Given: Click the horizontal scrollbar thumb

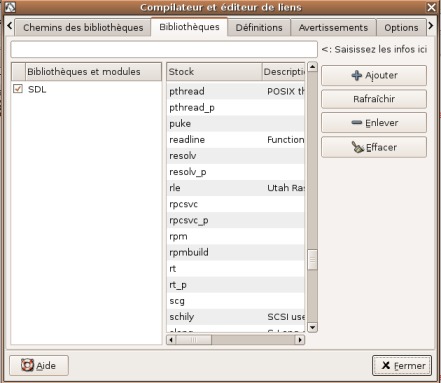Looking at the screenshot, I should point(193,340).
